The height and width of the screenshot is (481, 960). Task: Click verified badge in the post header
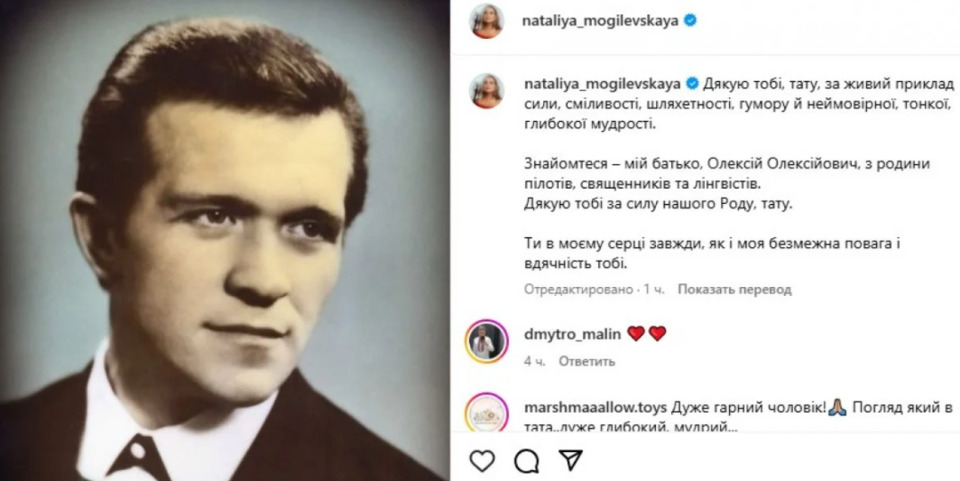click(690, 20)
